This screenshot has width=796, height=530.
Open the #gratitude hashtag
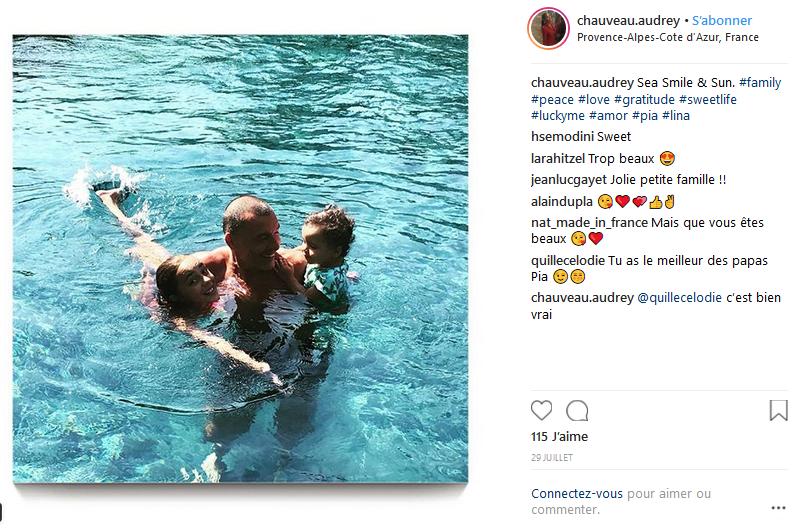(644, 99)
